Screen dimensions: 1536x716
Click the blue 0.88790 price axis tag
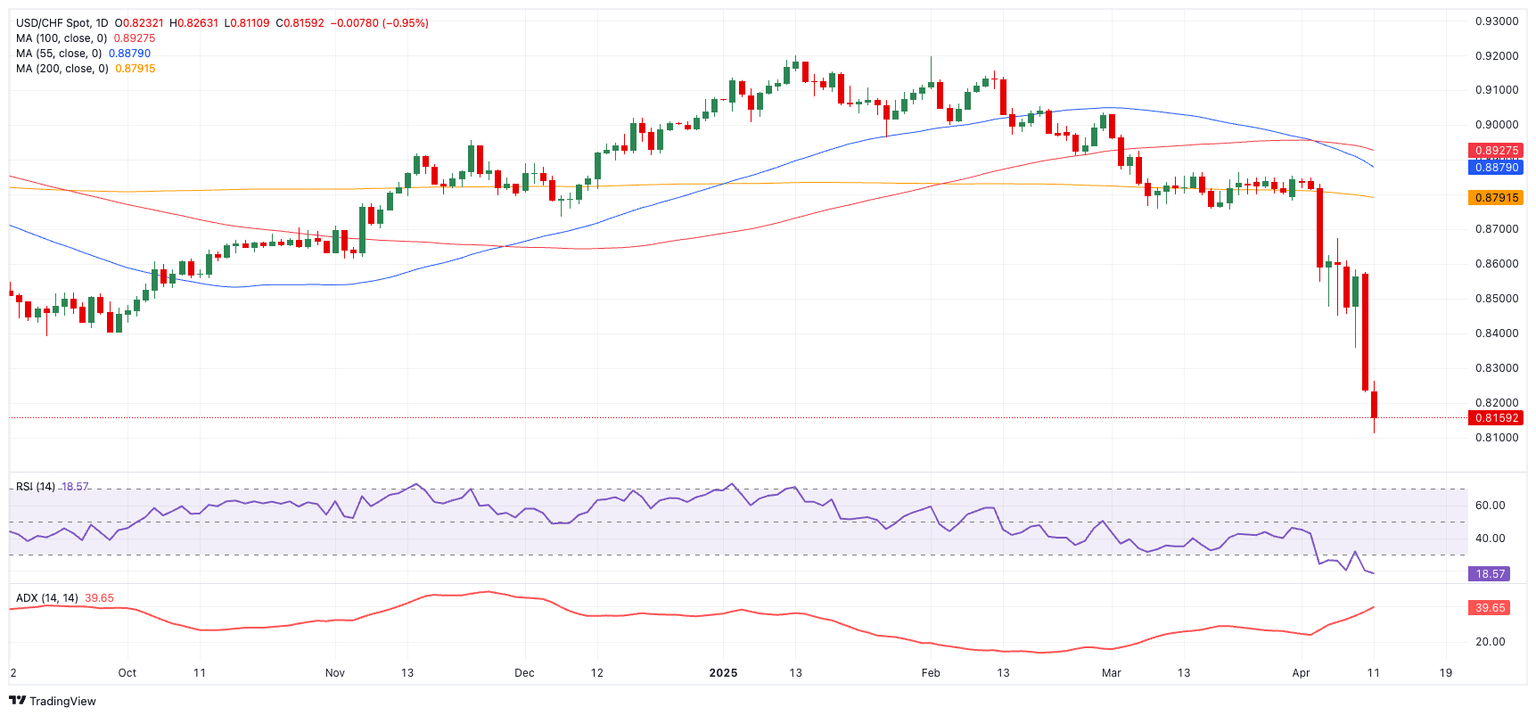point(1494,168)
